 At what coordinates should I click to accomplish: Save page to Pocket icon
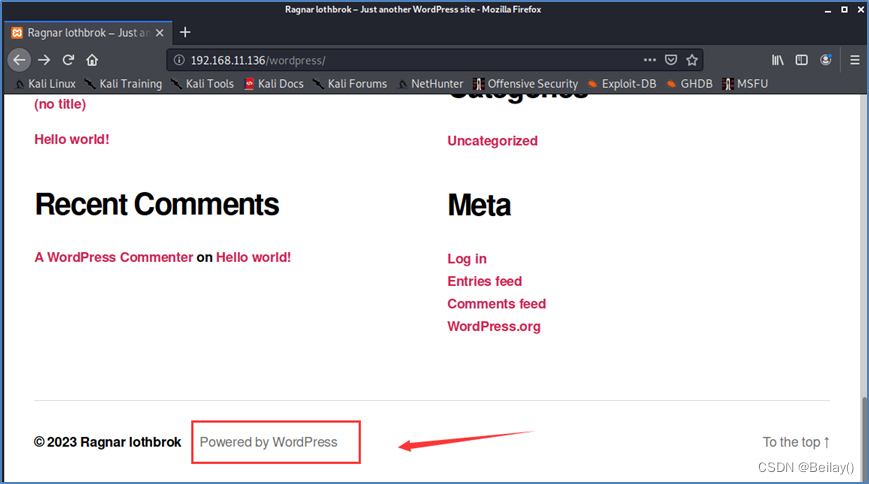click(x=671, y=60)
